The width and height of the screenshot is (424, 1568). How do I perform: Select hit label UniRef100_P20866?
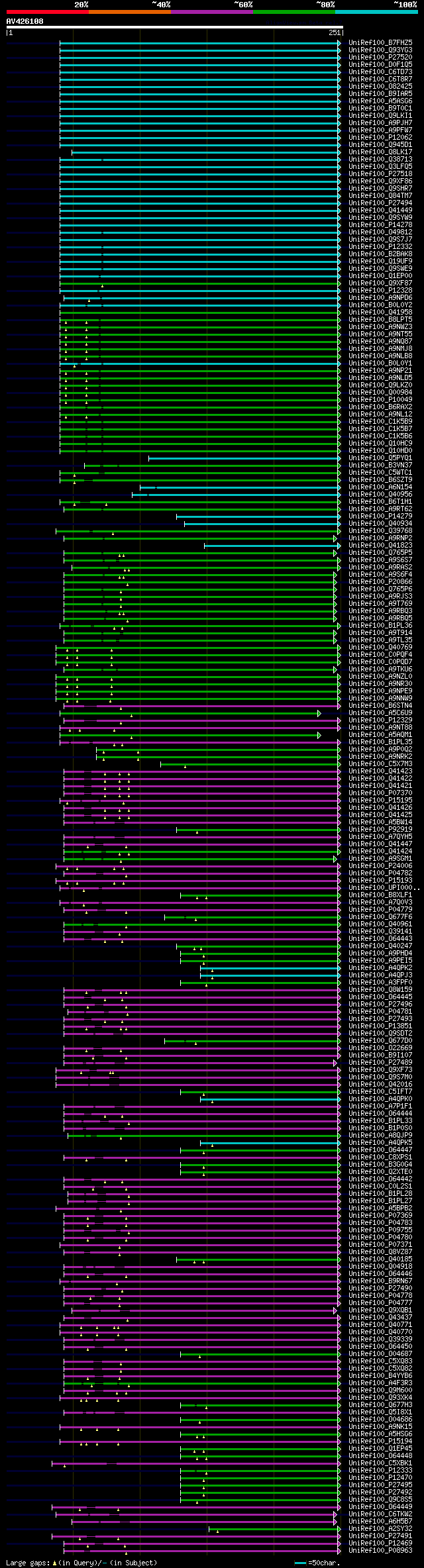[x=380, y=581]
